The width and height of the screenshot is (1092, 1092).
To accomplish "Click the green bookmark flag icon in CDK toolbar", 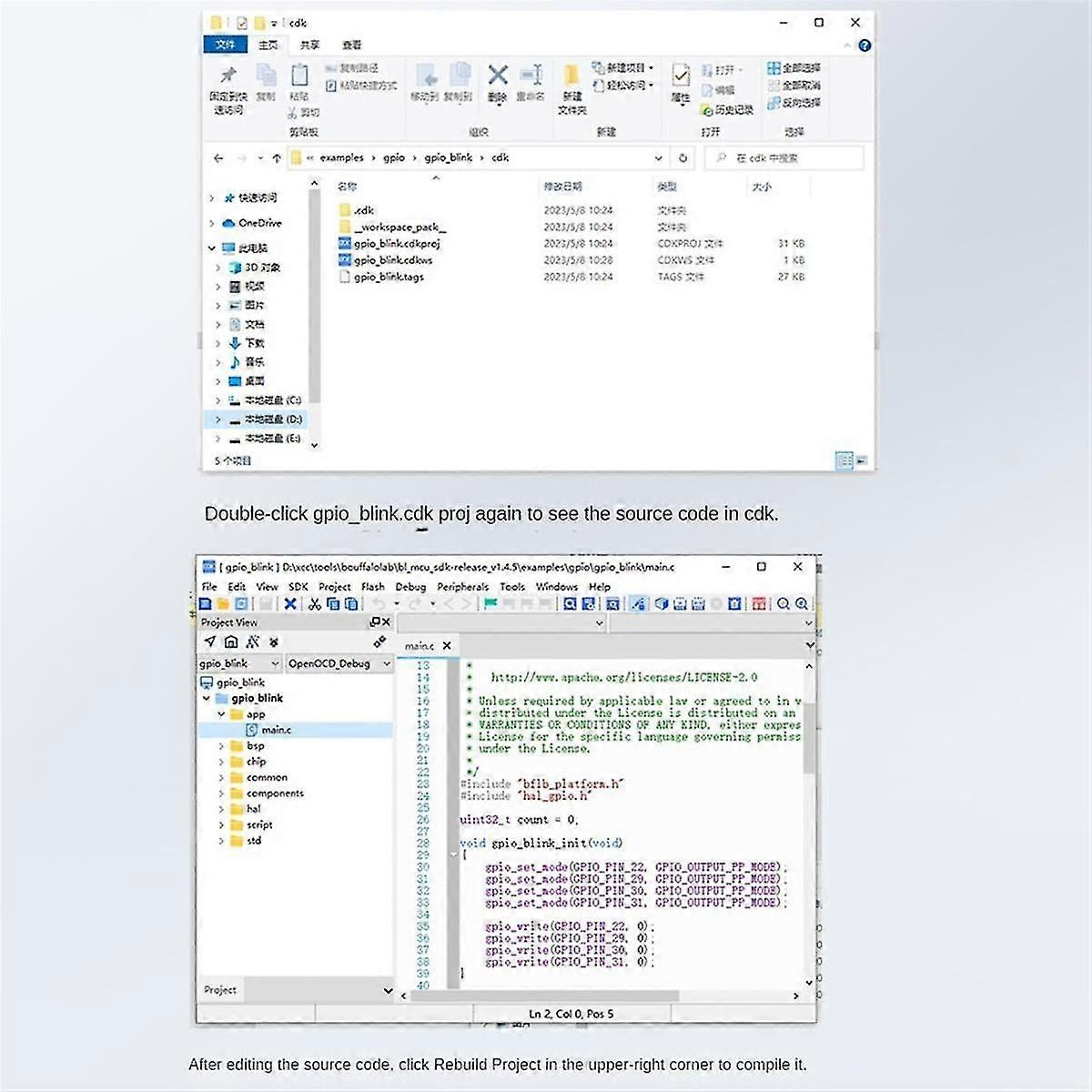I will tap(490, 604).
